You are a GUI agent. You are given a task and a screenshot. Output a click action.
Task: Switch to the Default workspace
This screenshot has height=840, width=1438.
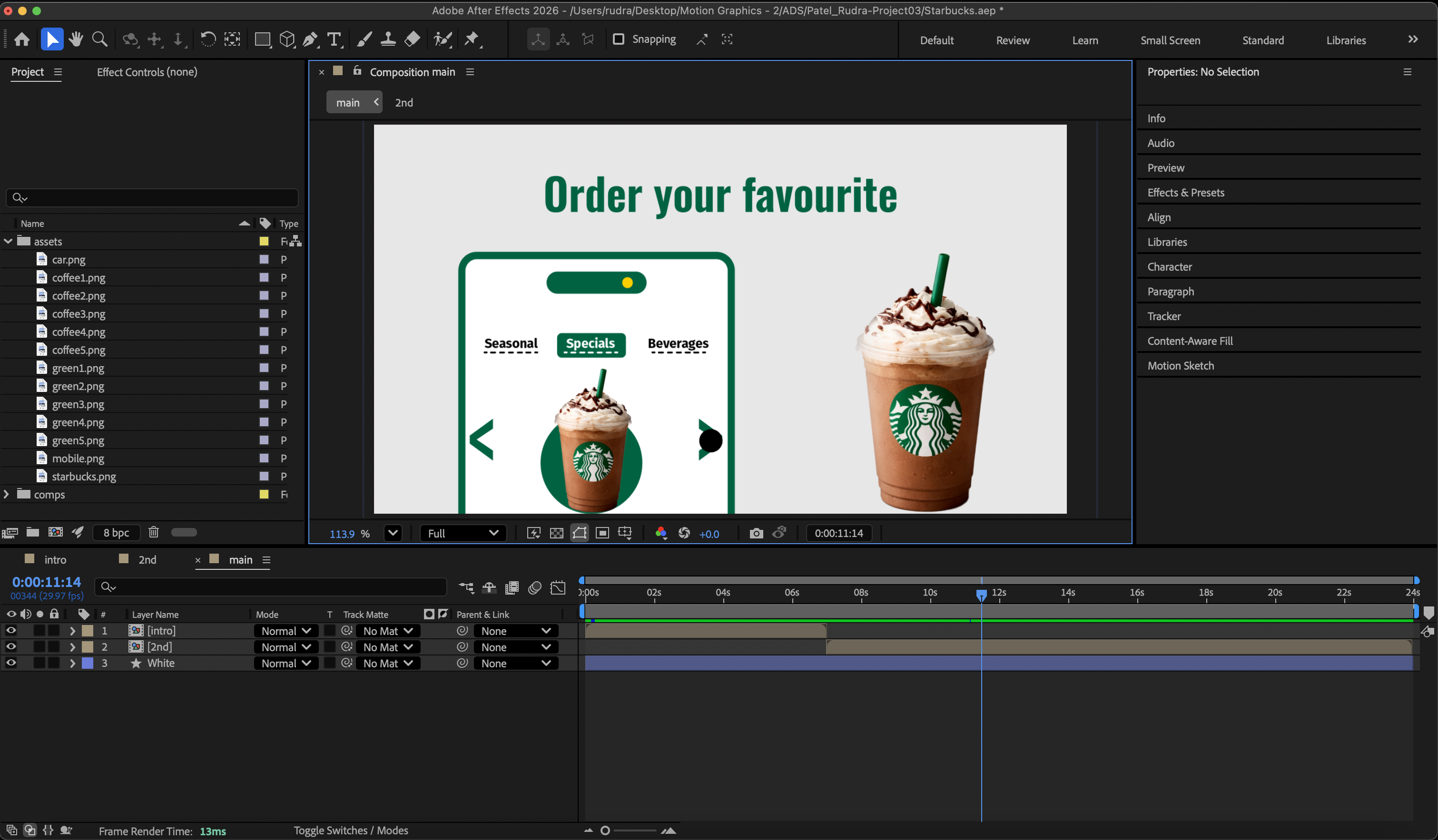coord(936,40)
